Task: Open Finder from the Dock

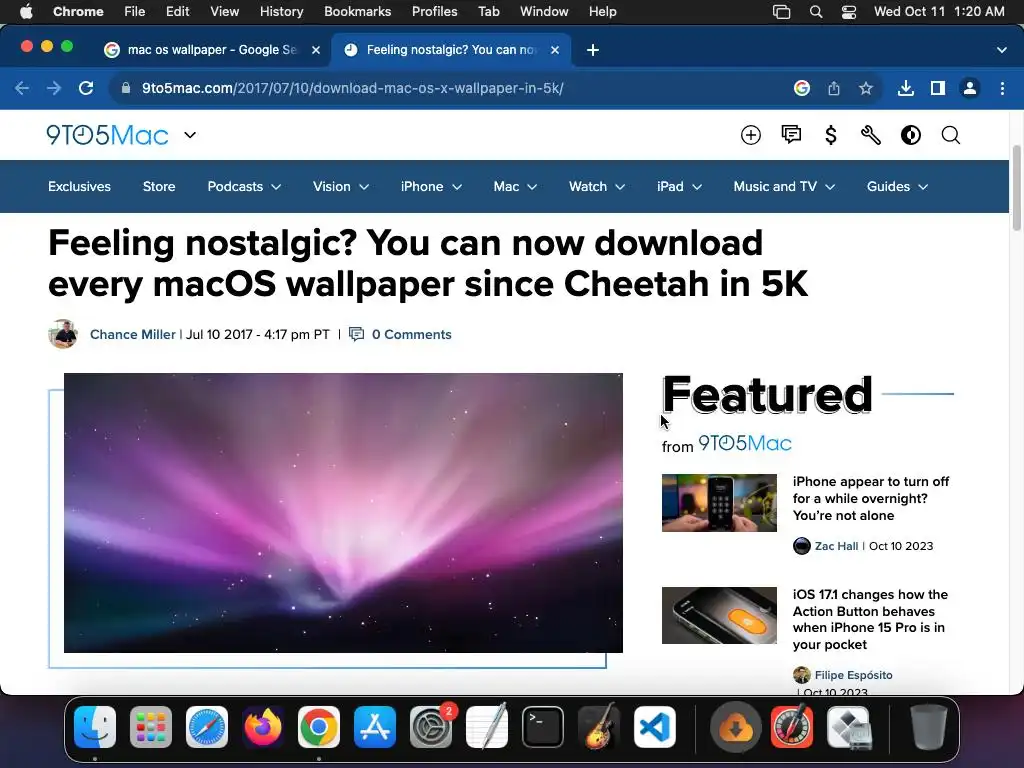Action: point(95,727)
